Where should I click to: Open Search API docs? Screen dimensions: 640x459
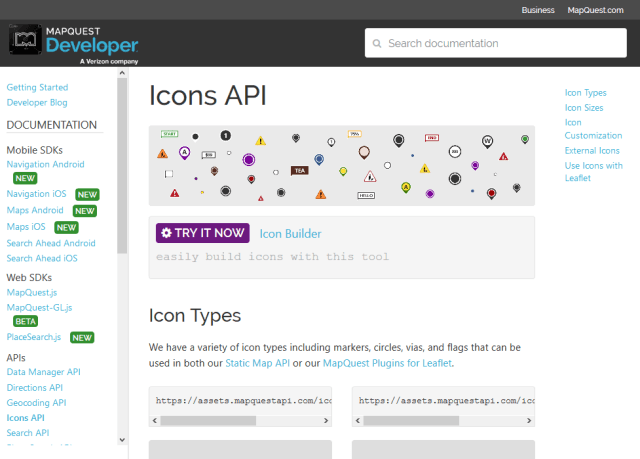pyautogui.click(x=28, y=433)
